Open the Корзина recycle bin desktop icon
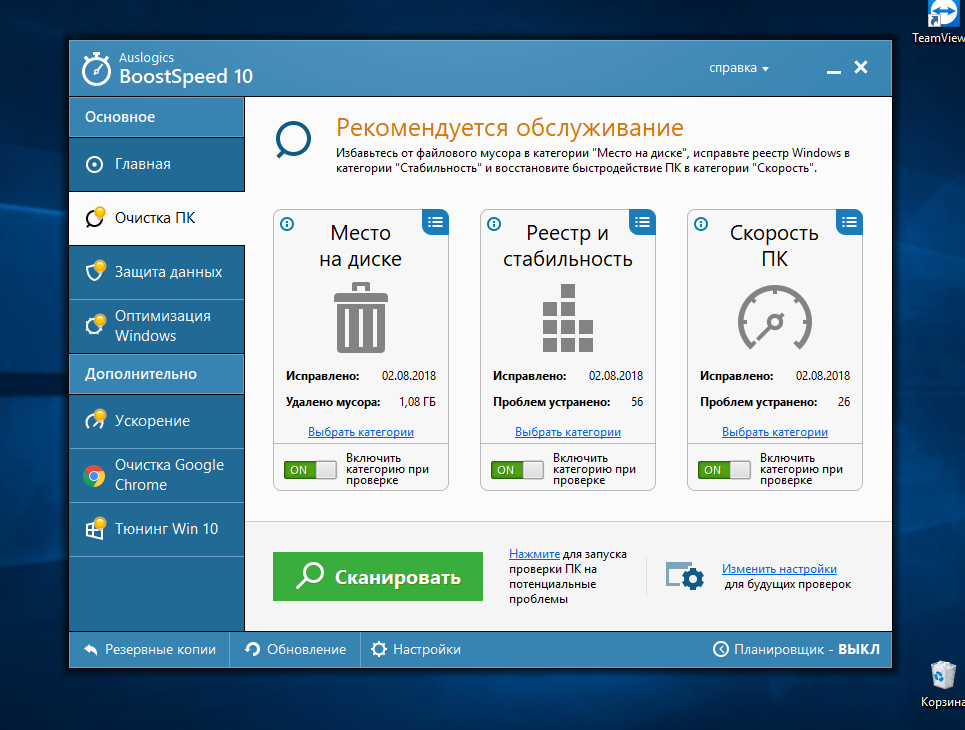The height and width of the screenshot is (730, 965). point(943,684)
